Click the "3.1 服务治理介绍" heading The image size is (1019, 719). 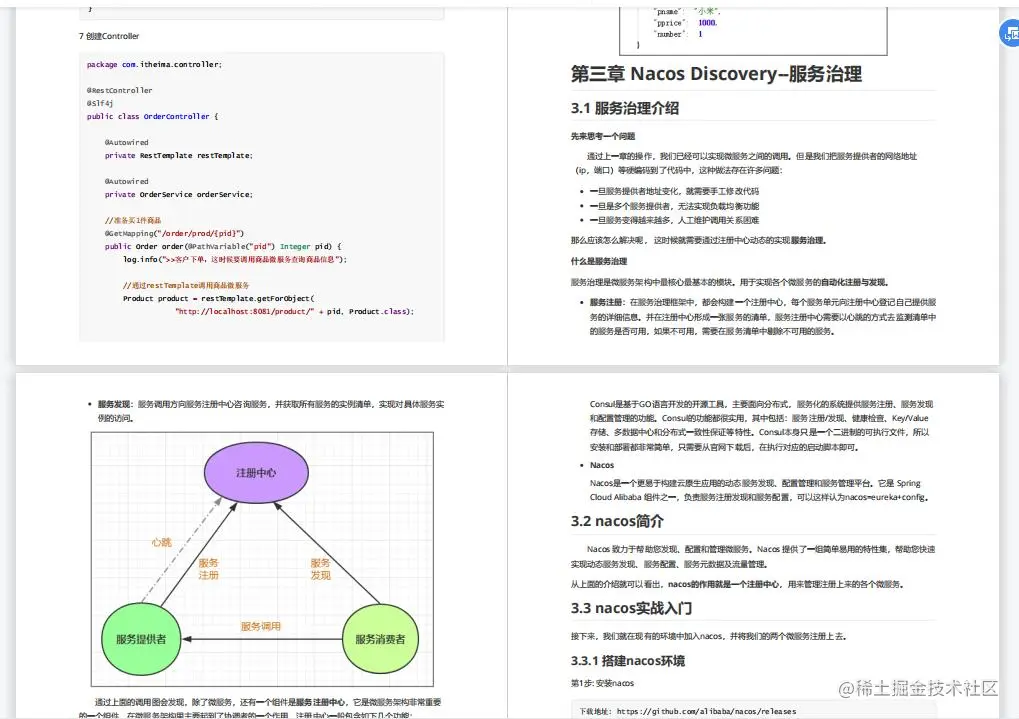pos(625,109)
